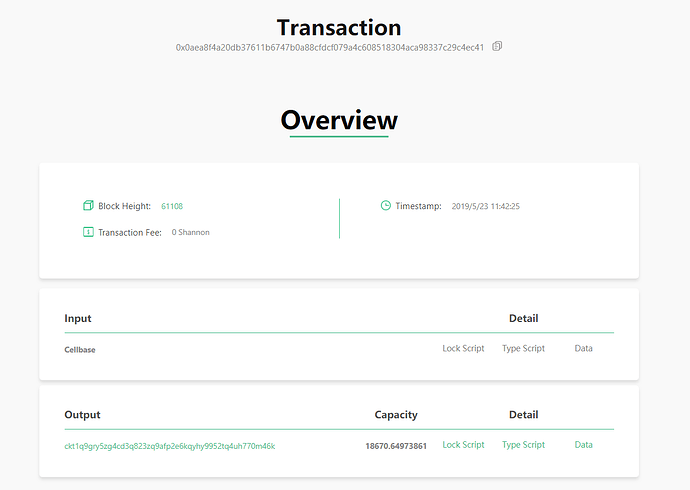Click the Transaction page title
The width and height of the screenshot is (690, 490).
tap(339, 28)
